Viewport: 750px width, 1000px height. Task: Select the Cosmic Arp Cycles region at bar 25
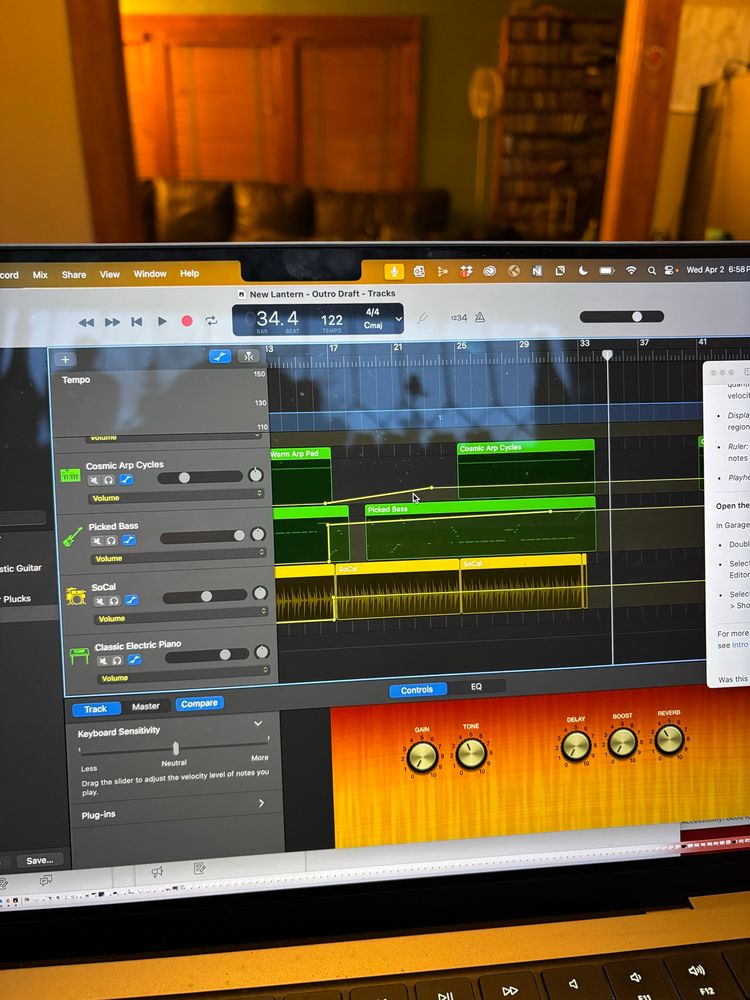[526, 469]
